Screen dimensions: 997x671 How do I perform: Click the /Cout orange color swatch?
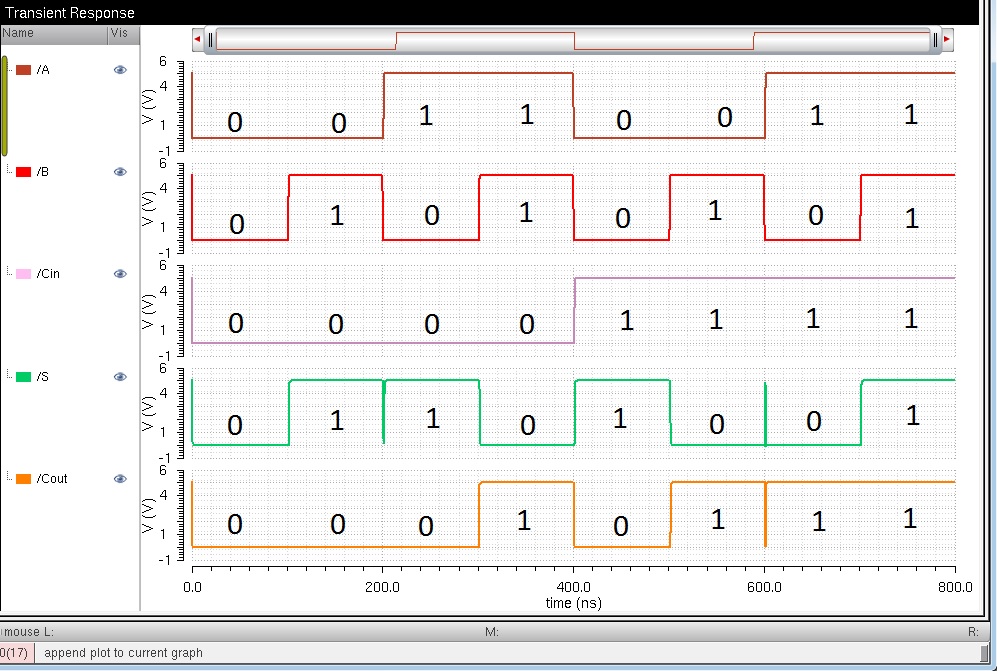[24, 479]
